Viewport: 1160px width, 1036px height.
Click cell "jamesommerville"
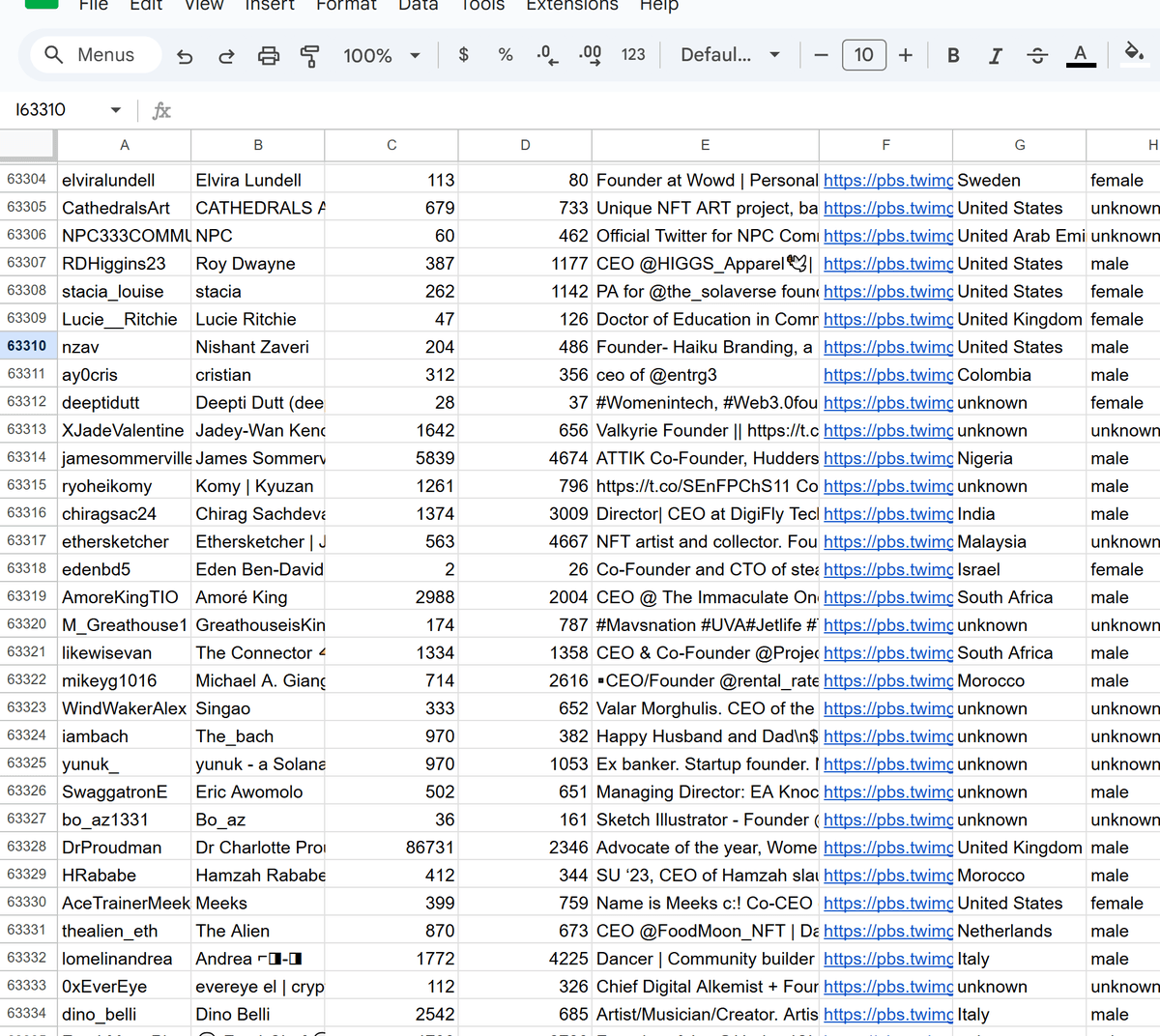pos(125,459)
